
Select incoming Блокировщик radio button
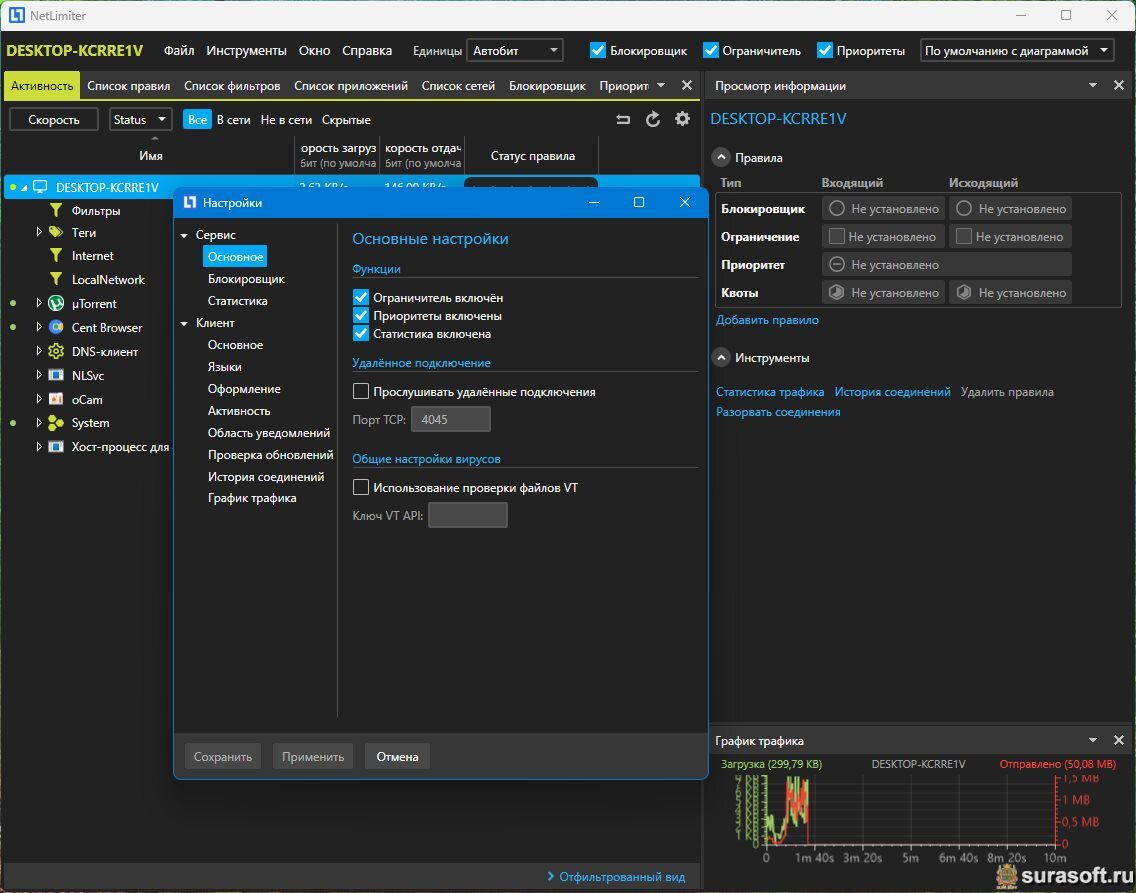(837, 209)
